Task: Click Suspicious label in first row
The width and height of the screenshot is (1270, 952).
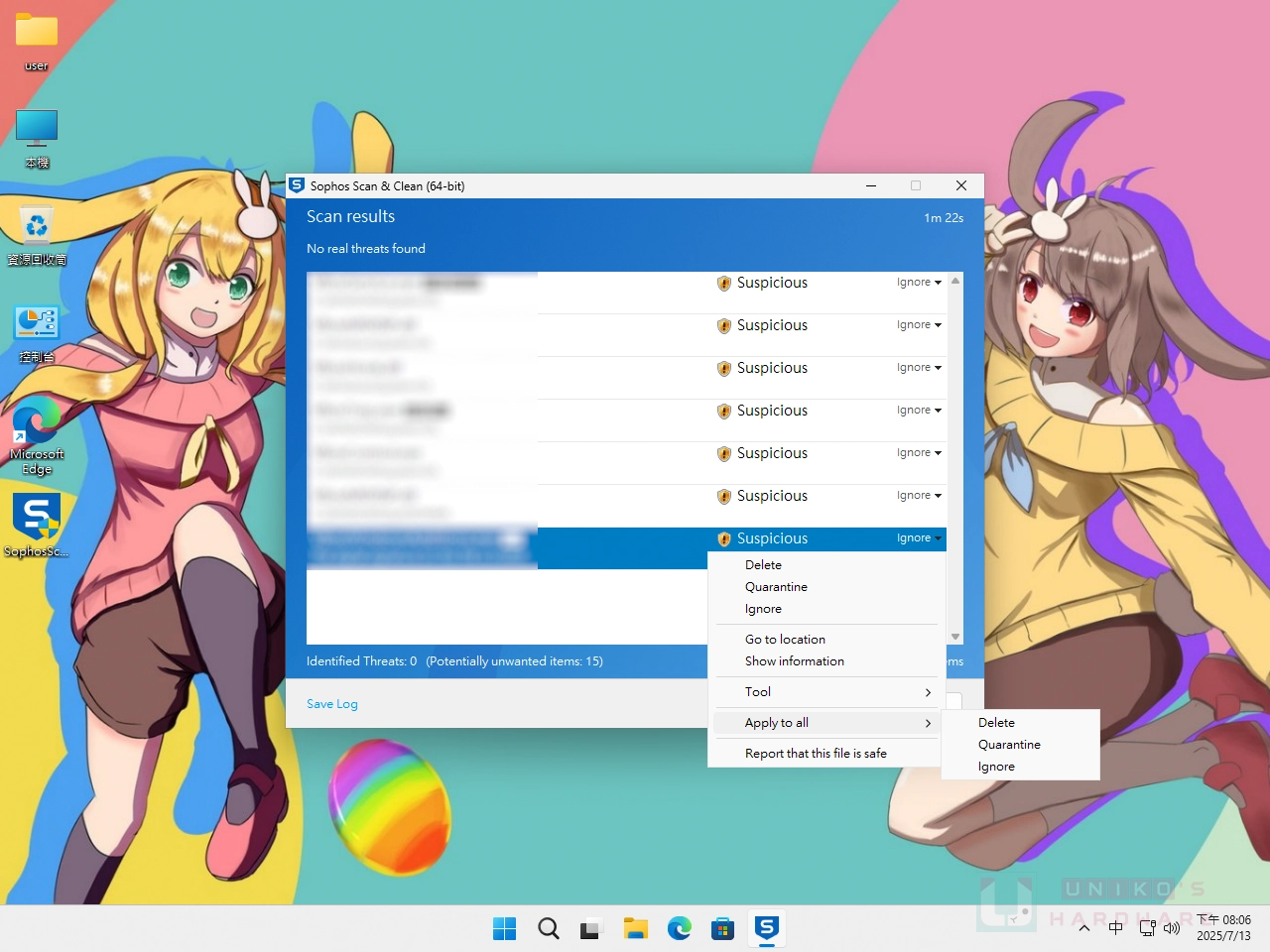Action: point(772,283)
